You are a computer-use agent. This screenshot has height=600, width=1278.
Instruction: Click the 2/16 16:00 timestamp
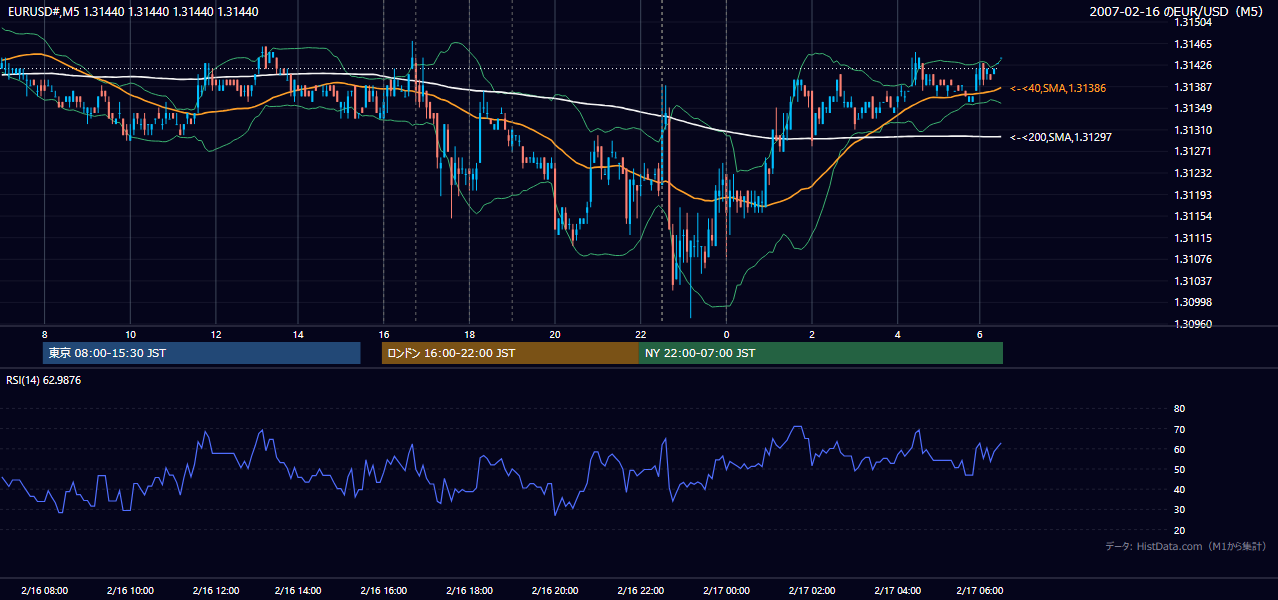click(x=383, y=590)
